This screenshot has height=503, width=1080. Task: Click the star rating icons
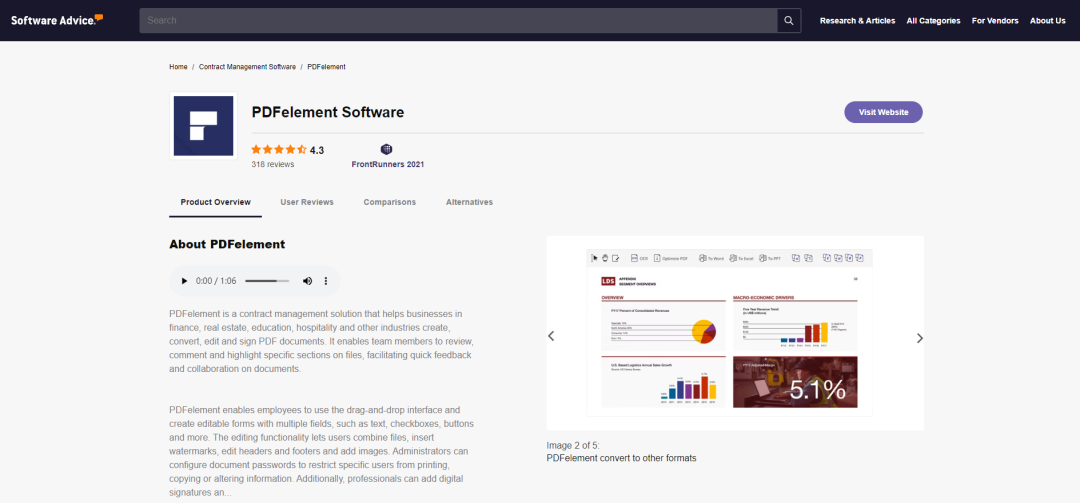coord(279,150)
